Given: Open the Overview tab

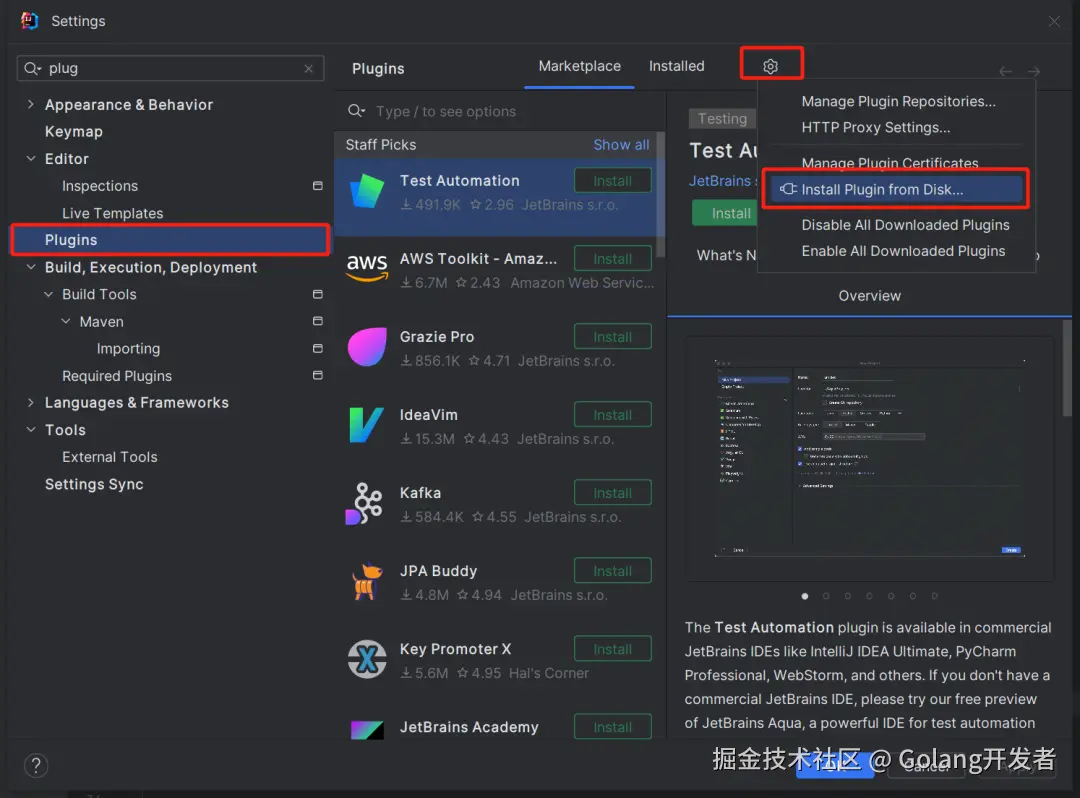Looking at the screenshot, I should (x=869, y=296).
